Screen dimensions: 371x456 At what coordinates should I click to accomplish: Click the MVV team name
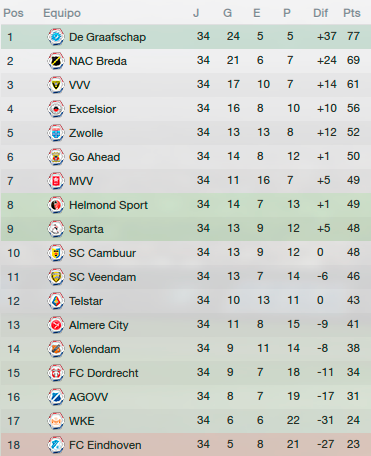(81, 181)
